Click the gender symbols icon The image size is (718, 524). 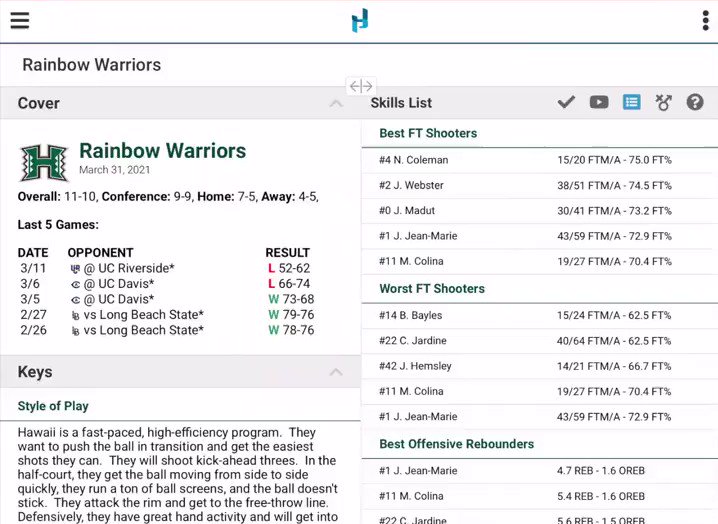pos(663,102)
